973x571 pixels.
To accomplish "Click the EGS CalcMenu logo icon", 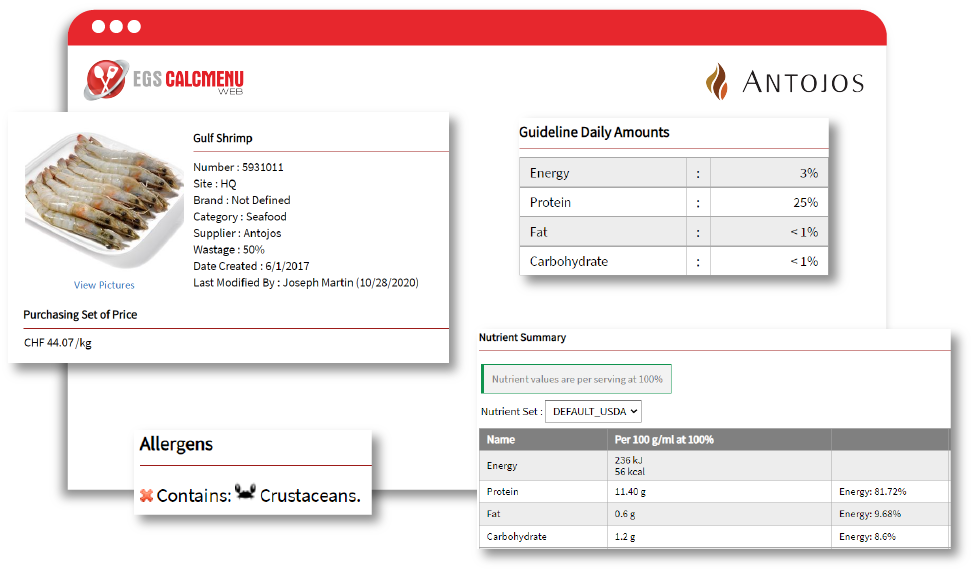I will point(107,79).
